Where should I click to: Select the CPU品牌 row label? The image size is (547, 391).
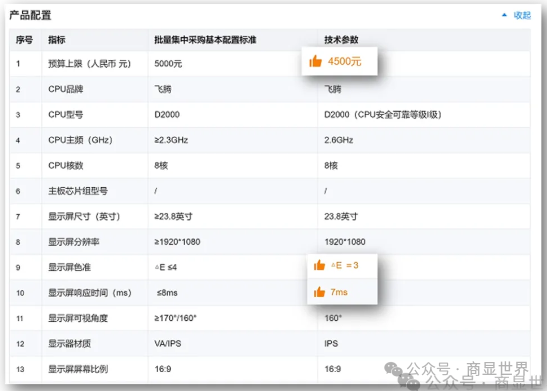[x=66, y=89]
